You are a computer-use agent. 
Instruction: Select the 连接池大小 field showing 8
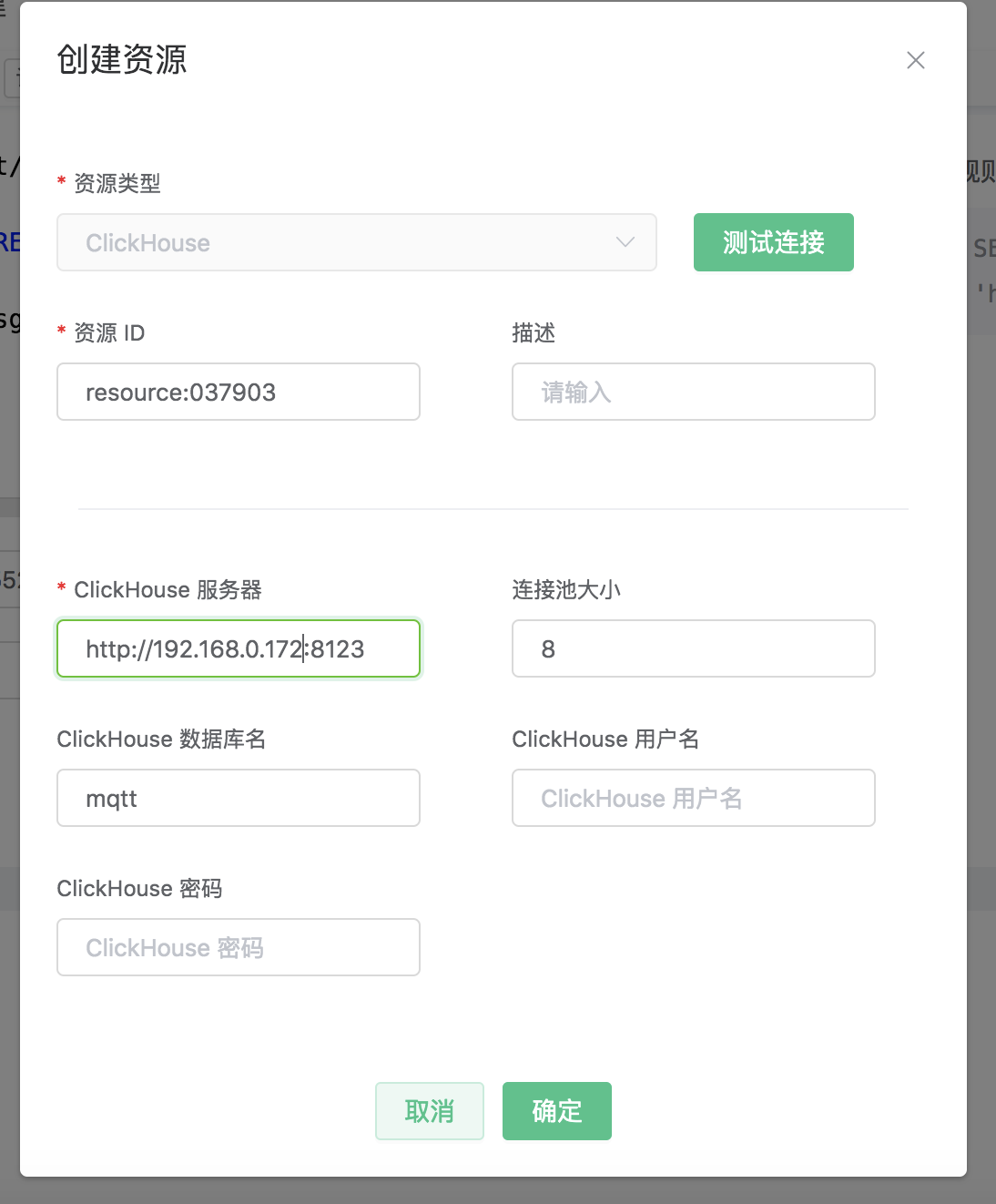point(693,649)
